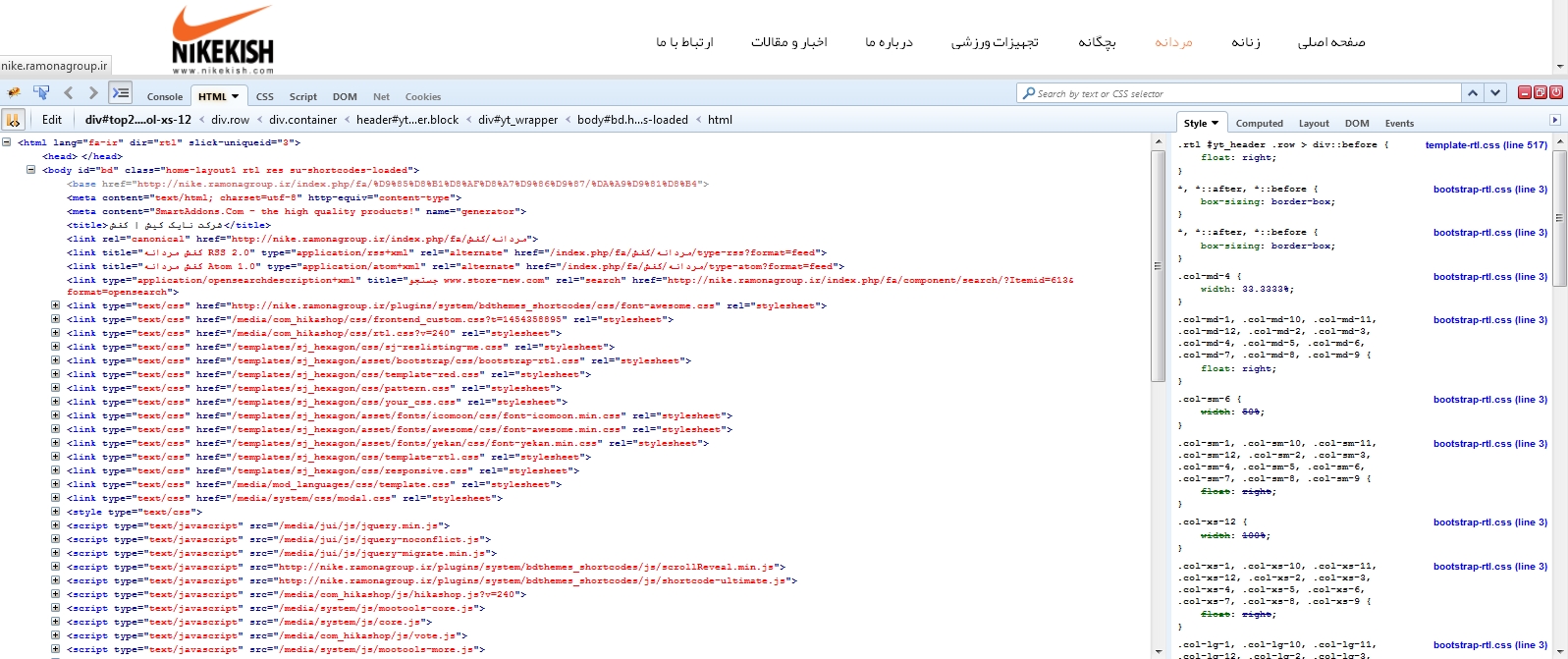1568x659 pixels.
Task: Select div#yt_wrapper in the breadcrumb
Action: [517, 120]
